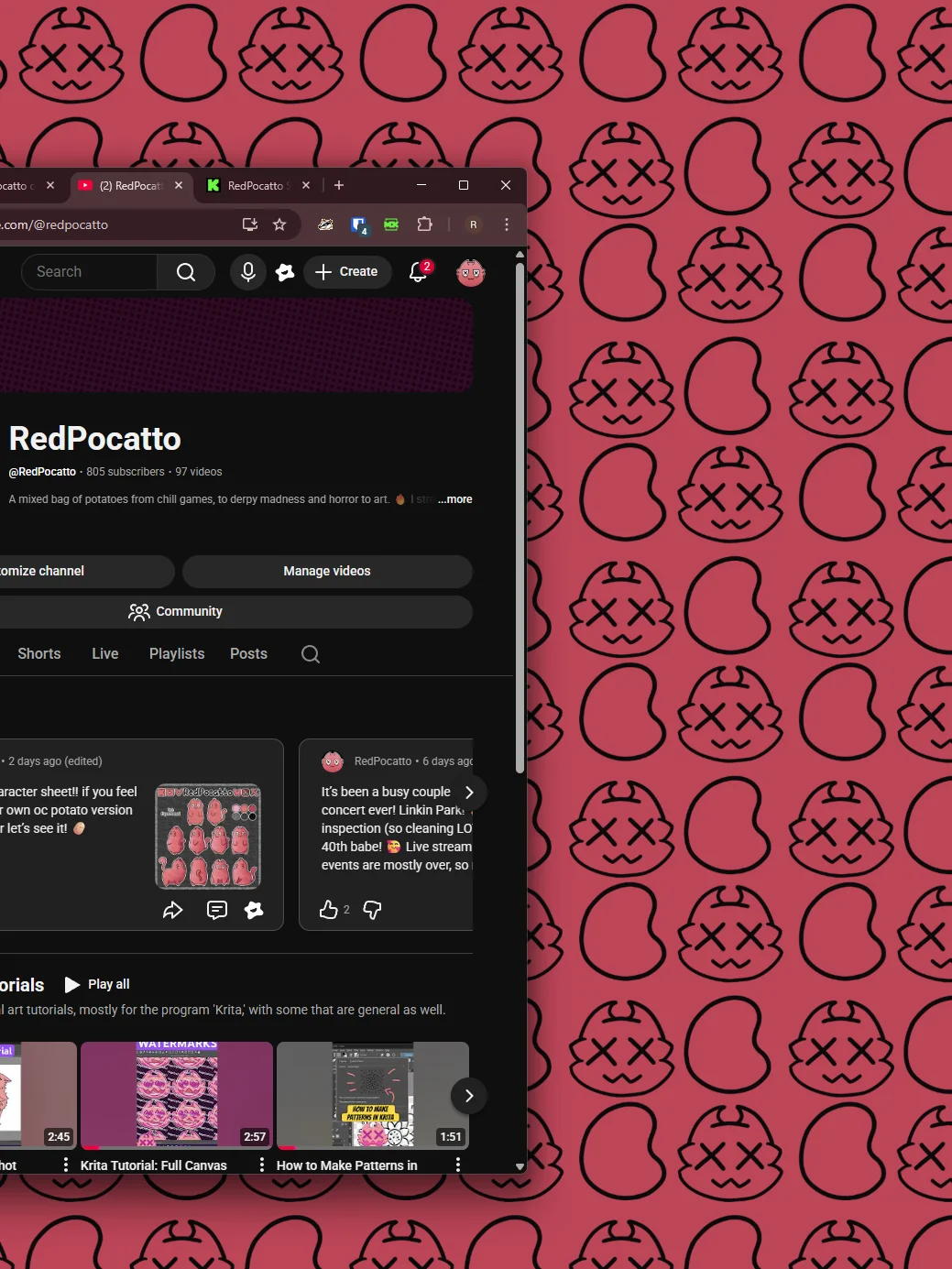Open the Krita Full Canvas tutorial thumbnail
This screenshot has width=952, height=1269.
177,1095
